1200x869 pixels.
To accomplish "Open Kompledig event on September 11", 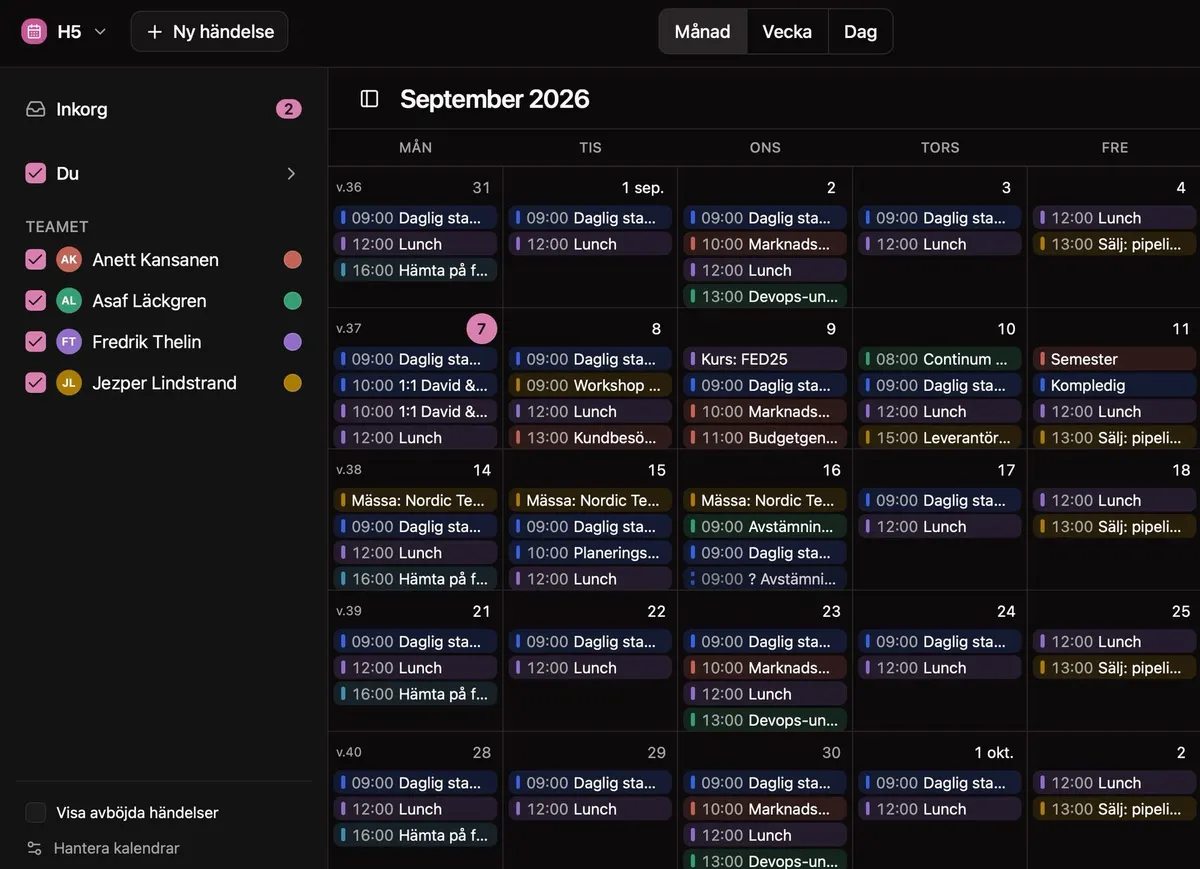I will [1114, 385].
